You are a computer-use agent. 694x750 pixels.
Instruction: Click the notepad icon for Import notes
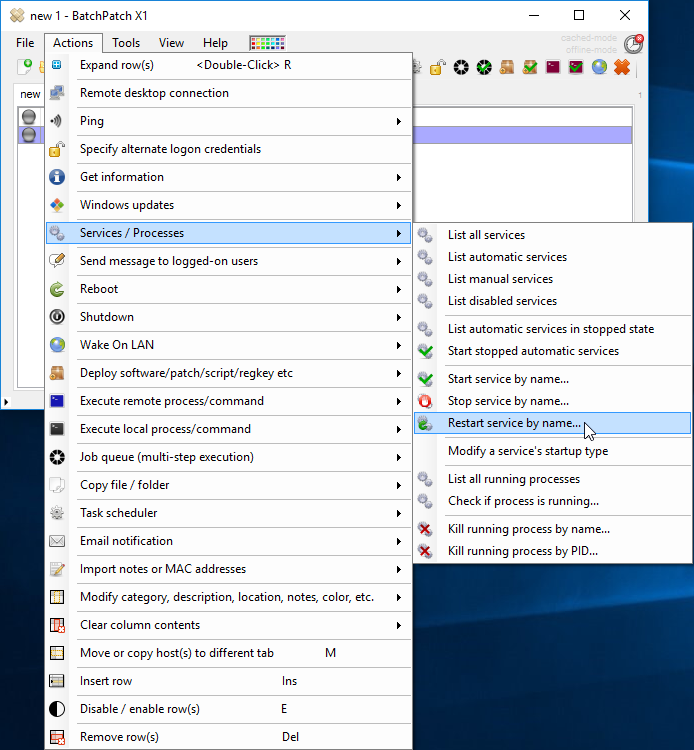tap(57, 569)
